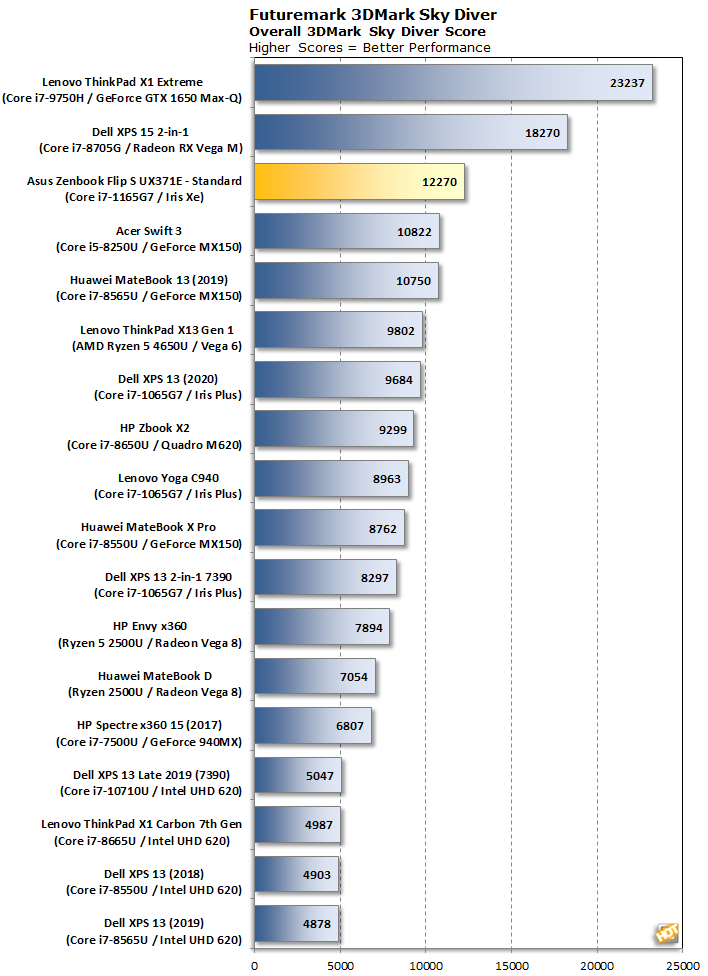Click the score value 4878
The height and width of the screenshot is (976, 708).
pyautogui.click(x=316, y=924)
